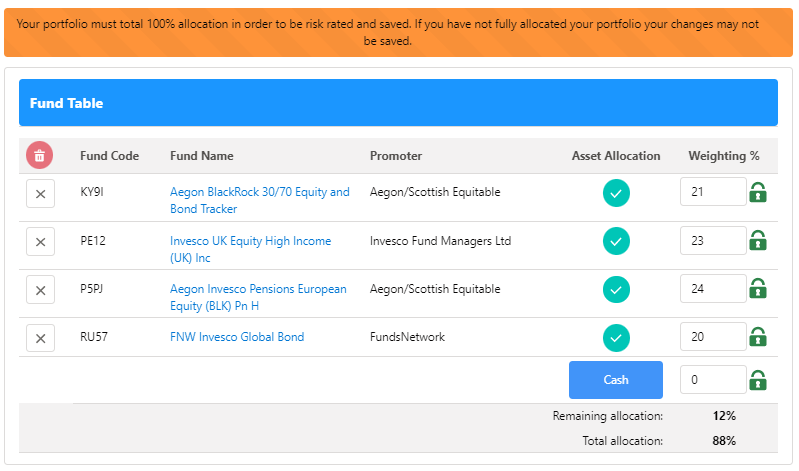Click the red delete-all trash icon

pos(39,155)
